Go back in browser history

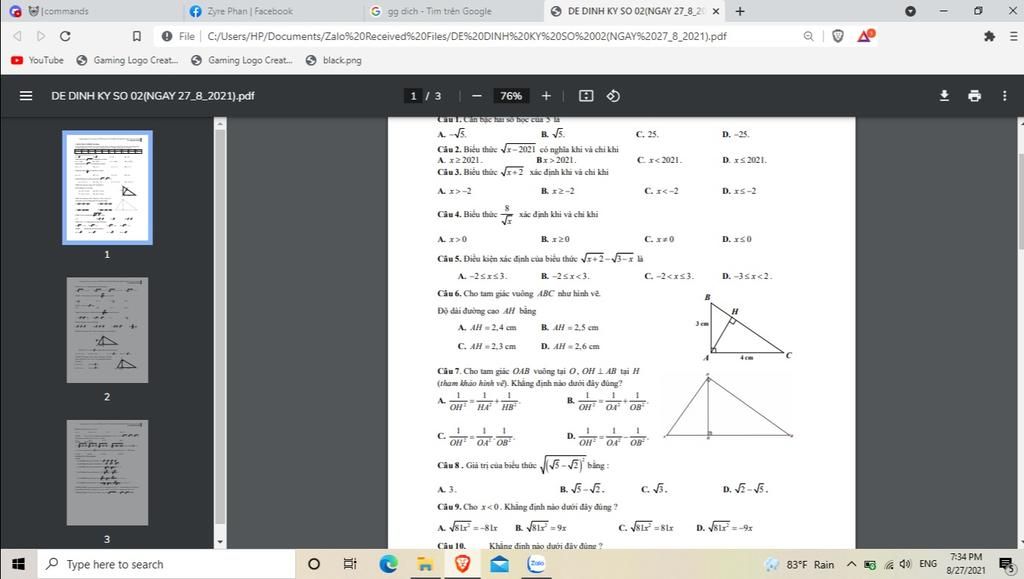coord(18,36)
